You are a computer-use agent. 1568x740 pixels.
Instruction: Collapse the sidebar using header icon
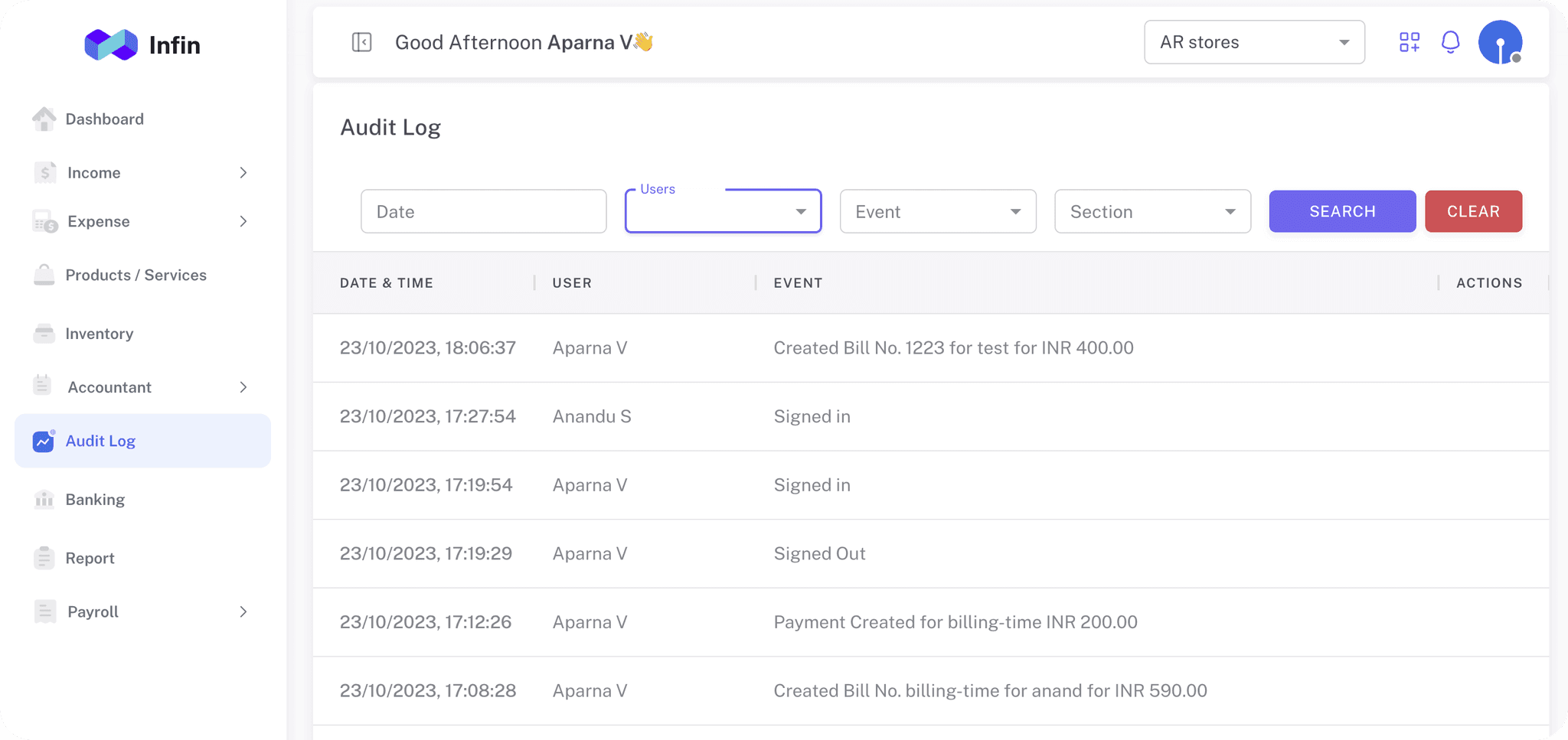(x=361, y=42)
